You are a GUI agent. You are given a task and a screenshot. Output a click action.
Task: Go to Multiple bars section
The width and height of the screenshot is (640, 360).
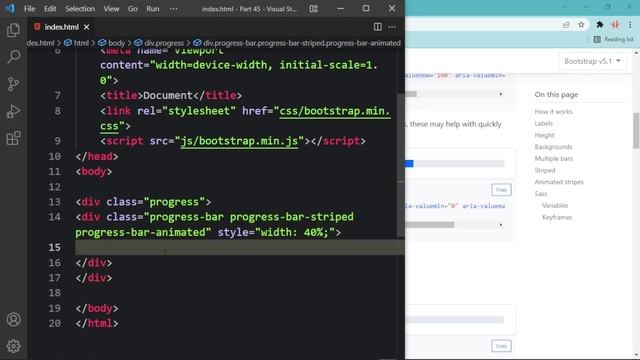[553, 158]
